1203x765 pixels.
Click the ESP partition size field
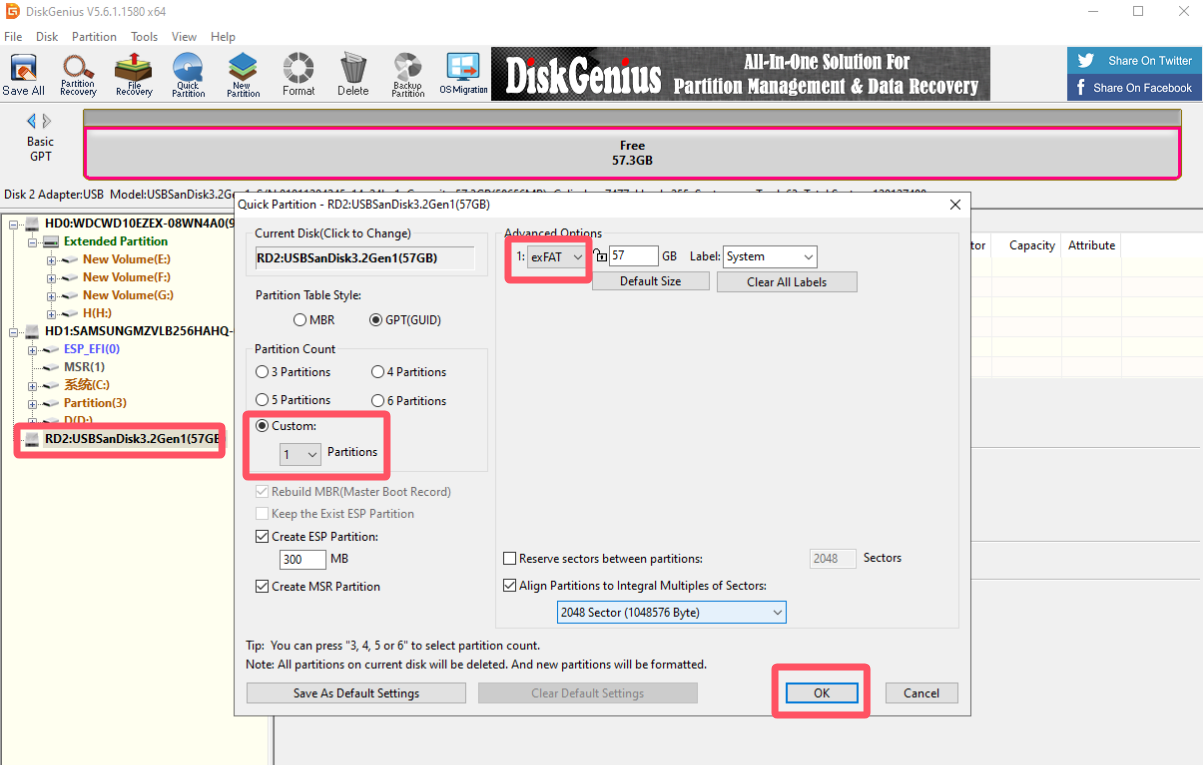point(302,559)
